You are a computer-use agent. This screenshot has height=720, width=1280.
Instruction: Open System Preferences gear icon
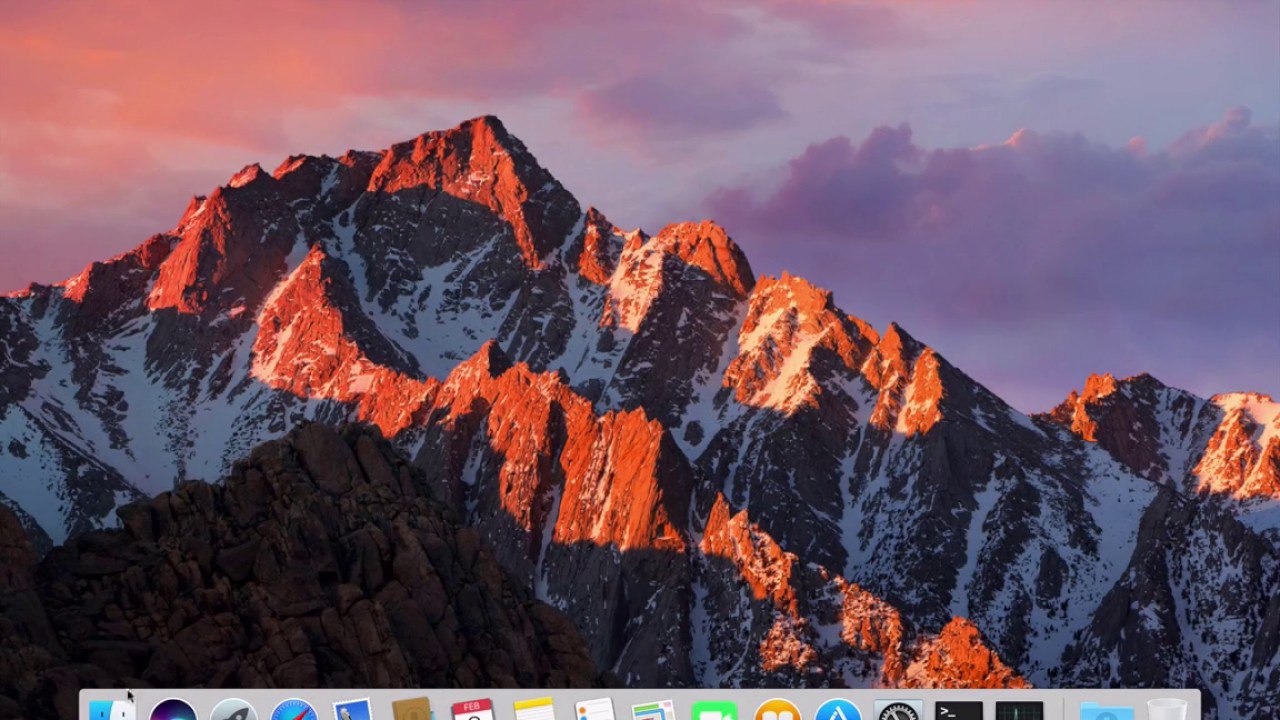click(x=898, y=709)
